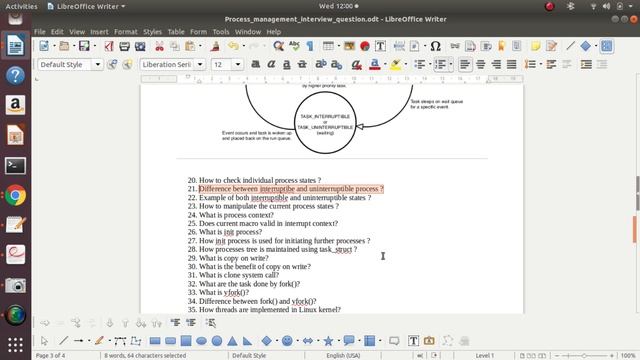Open the Insert menu
This screenshot has width=640, height=360.
(x=99, y=32)
